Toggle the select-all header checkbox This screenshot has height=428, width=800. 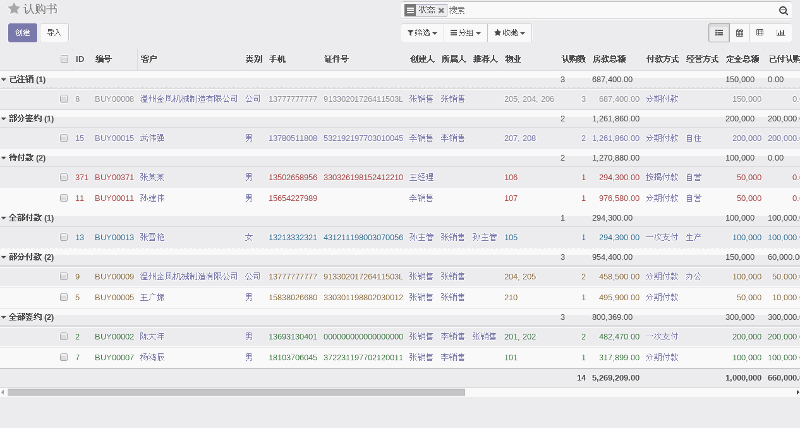tap(65, 59)
